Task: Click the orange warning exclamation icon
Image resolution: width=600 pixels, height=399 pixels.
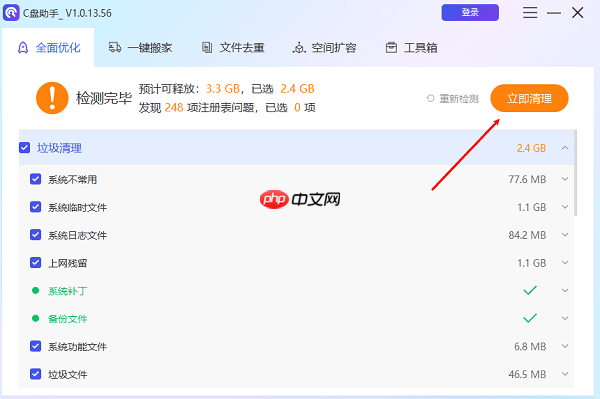Action: click(x=52, y=98)
